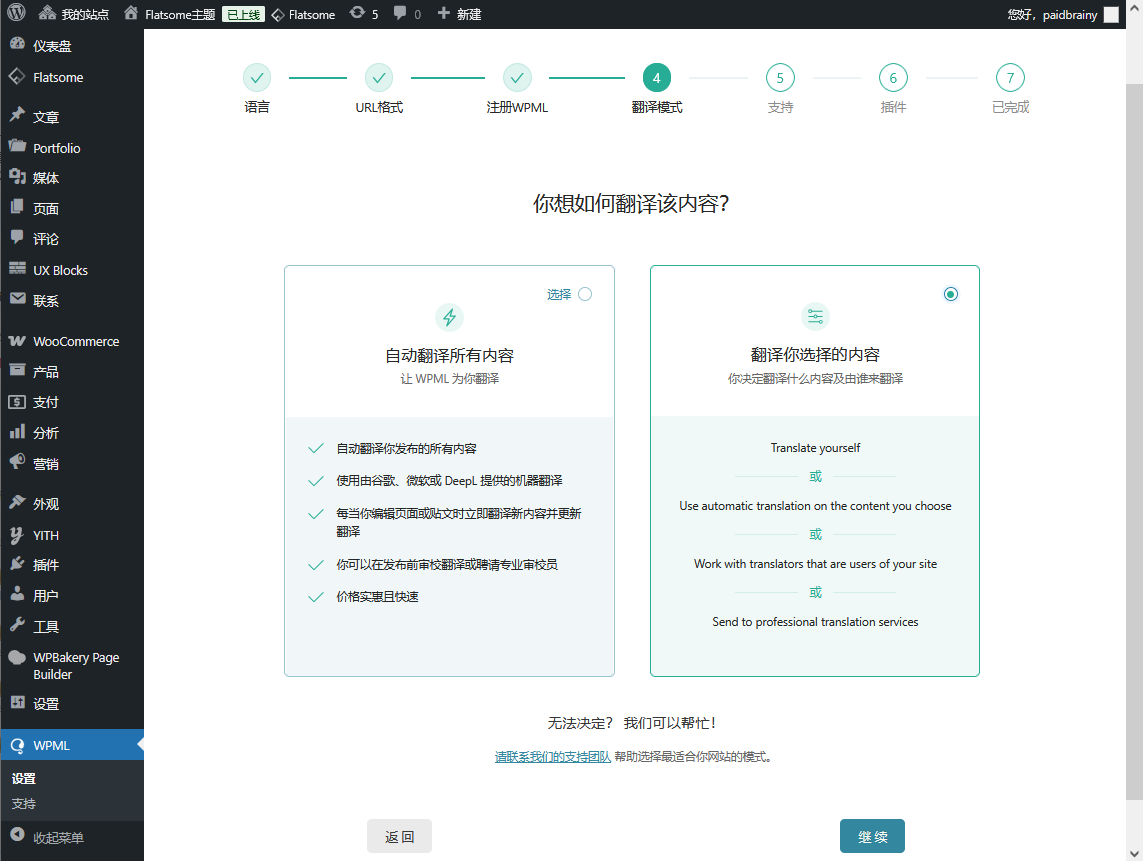Viewport: 1143px width, 861px height.
Task: Open 插件 plugins icon in the sidebar menu
Action: click(17, 564)
